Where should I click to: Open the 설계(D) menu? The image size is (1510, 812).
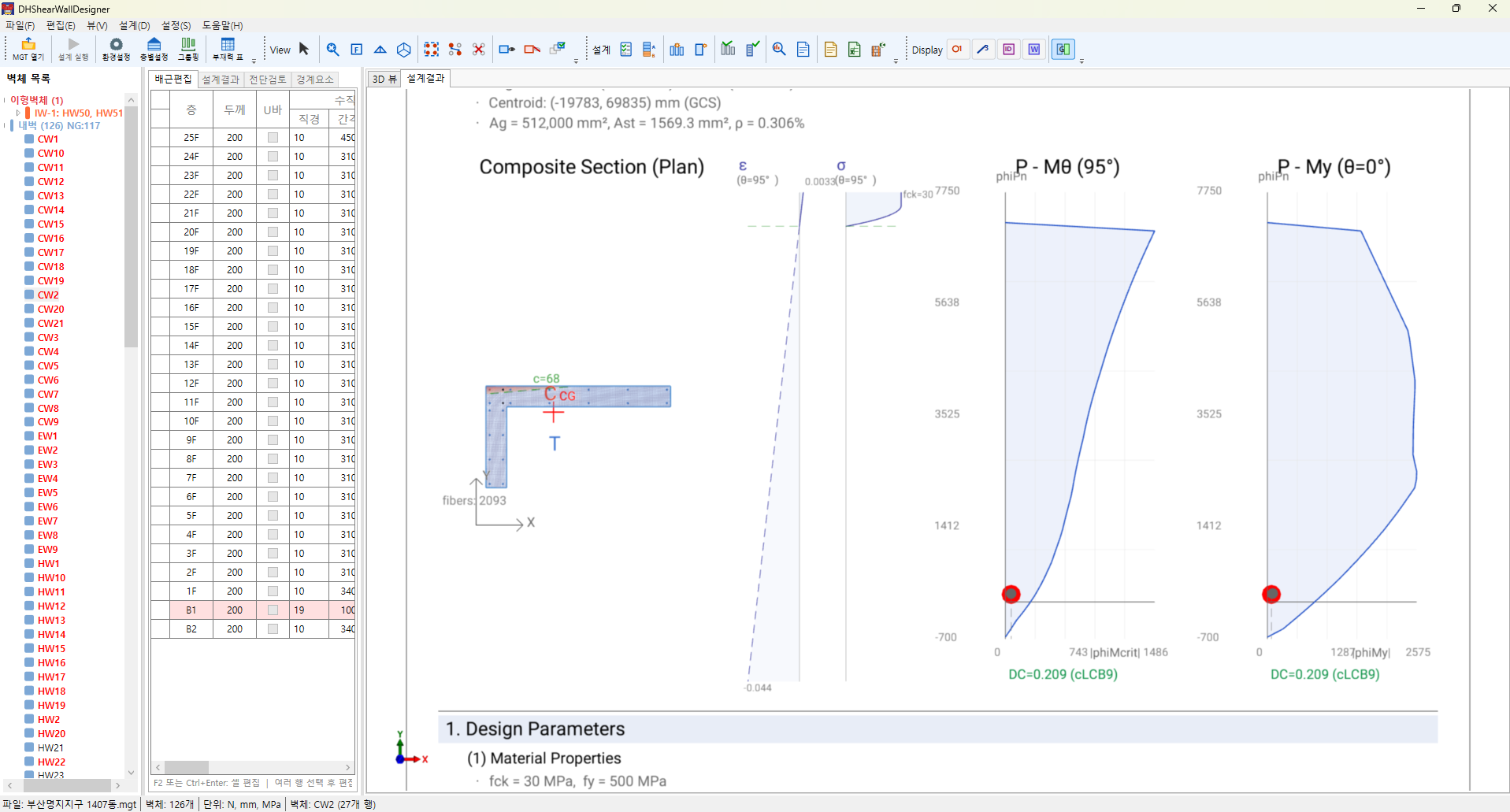[x=134, y=25]
